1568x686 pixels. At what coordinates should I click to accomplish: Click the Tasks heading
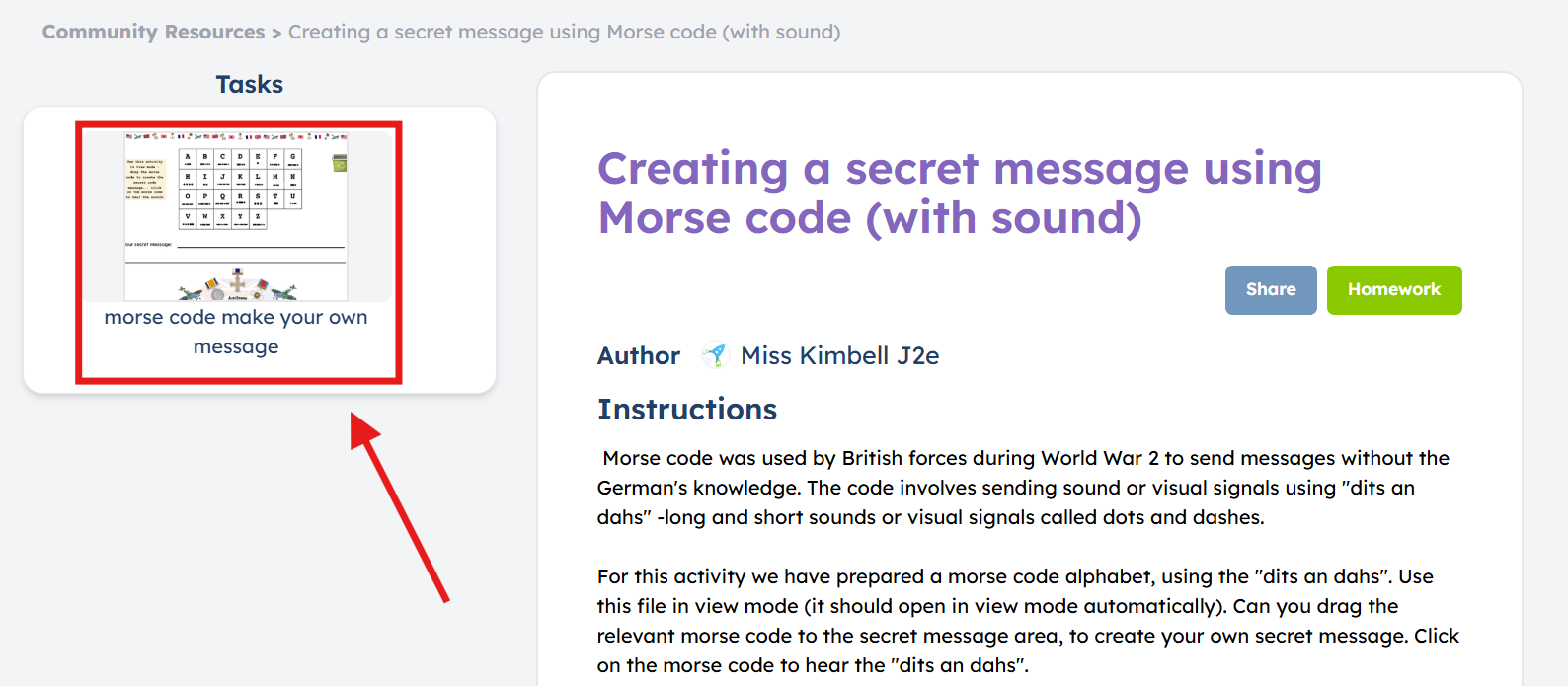[x=250, y=85]
